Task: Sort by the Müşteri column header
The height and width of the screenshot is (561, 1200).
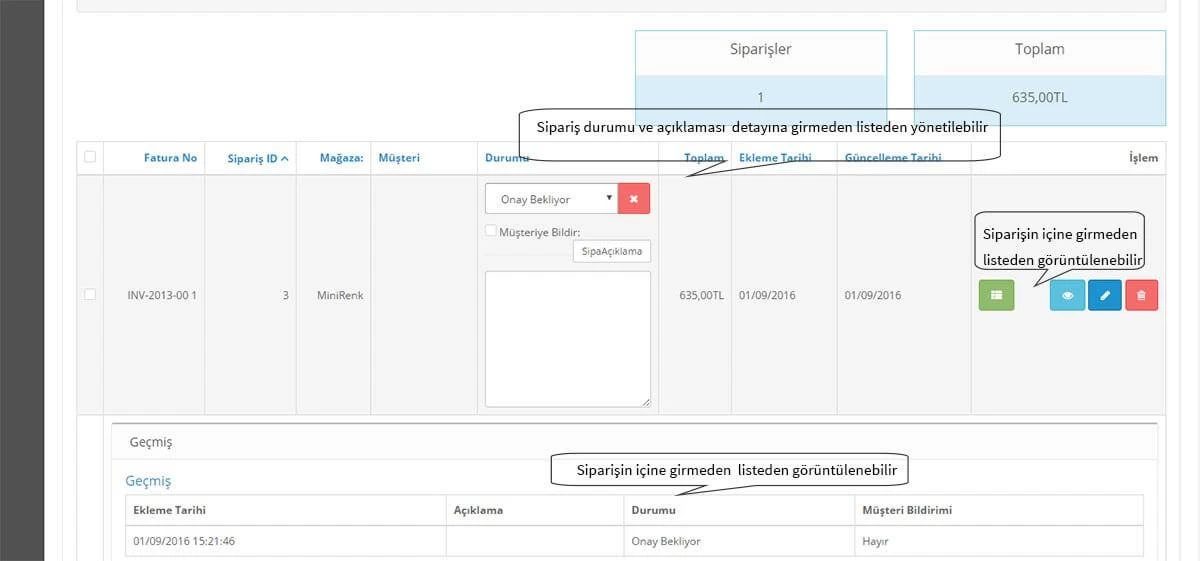Action: click(399, 158)
